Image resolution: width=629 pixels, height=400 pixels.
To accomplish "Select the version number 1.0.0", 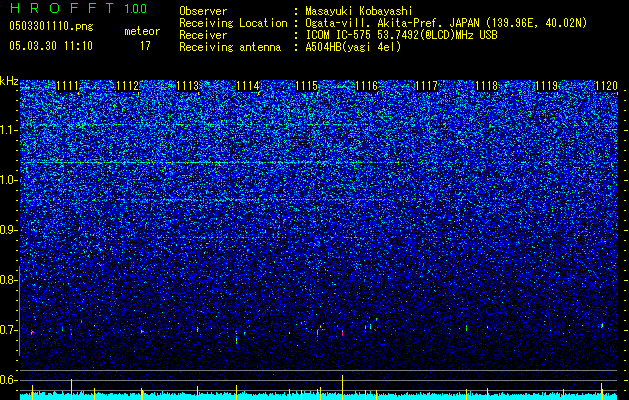I will [x=135, y=8].
